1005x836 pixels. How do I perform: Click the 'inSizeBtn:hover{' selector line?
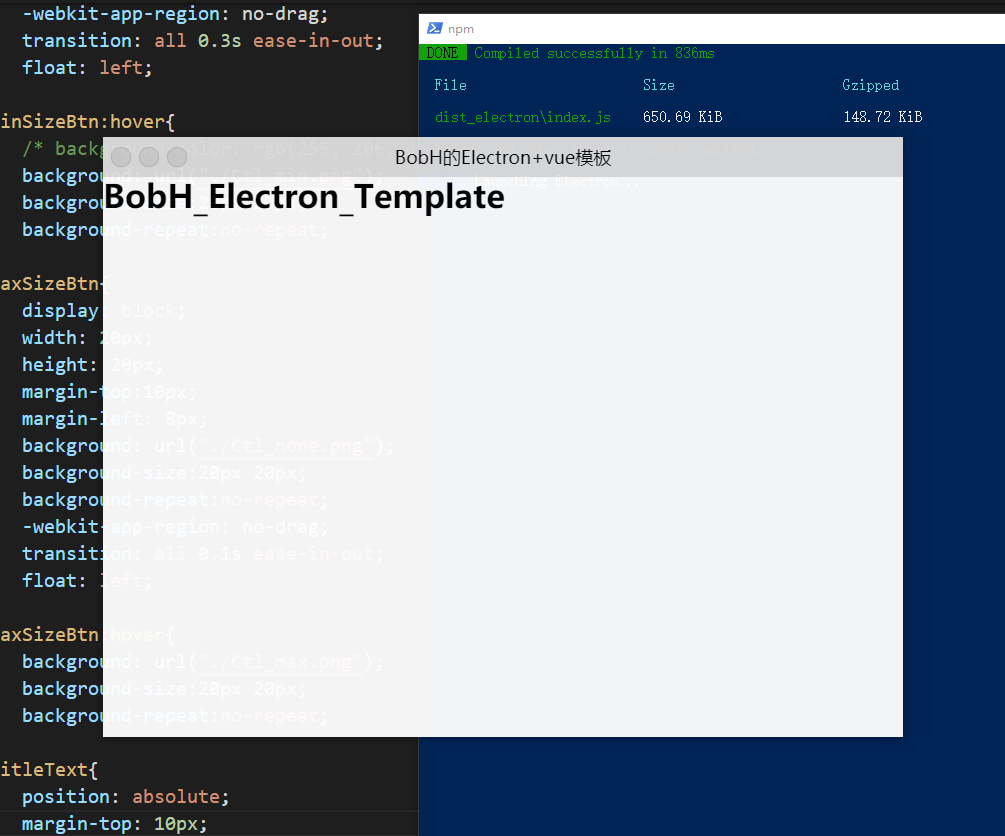(x=88, y=121)
